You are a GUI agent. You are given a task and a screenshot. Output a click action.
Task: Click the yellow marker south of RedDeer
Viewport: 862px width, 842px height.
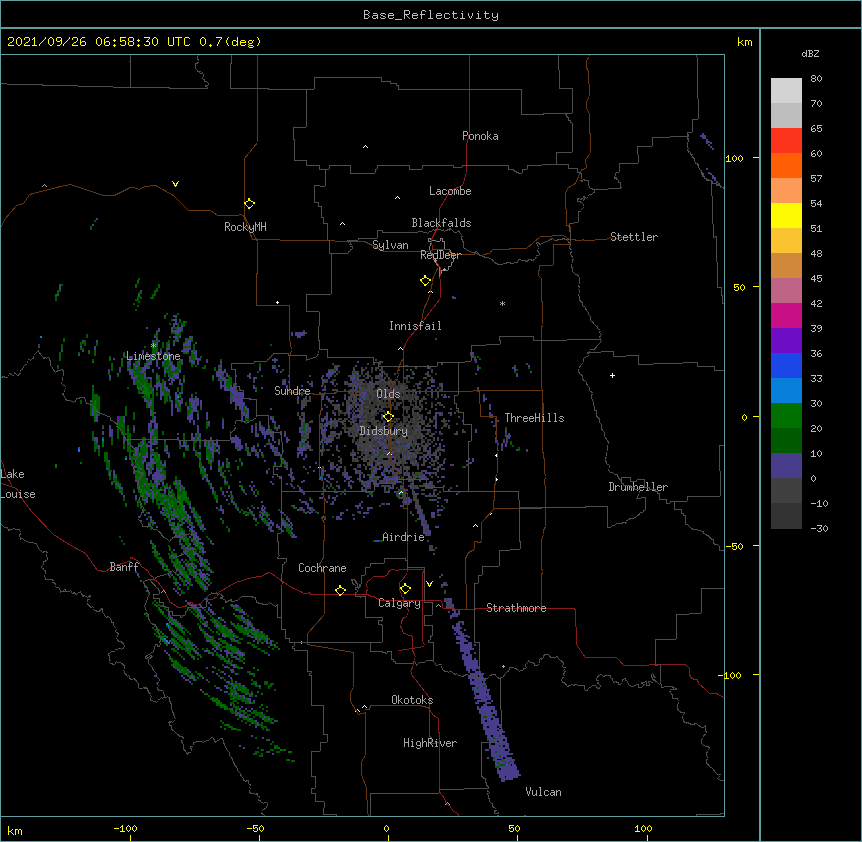[x=425, y=280]
